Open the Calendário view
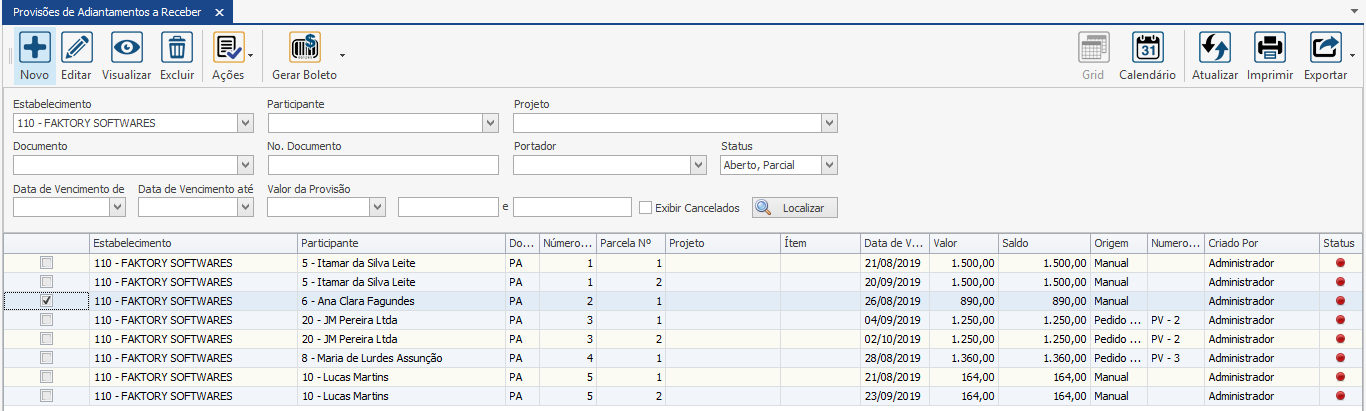Image resolution: width=1366 pixels, height=411 pixels. [1147, 48]
